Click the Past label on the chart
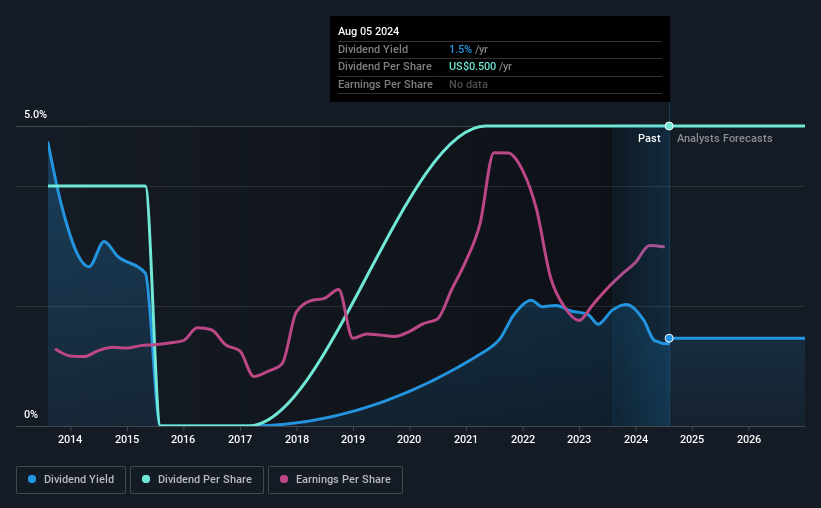This screenshot has width=821, height=508. [x=649, y=138]
